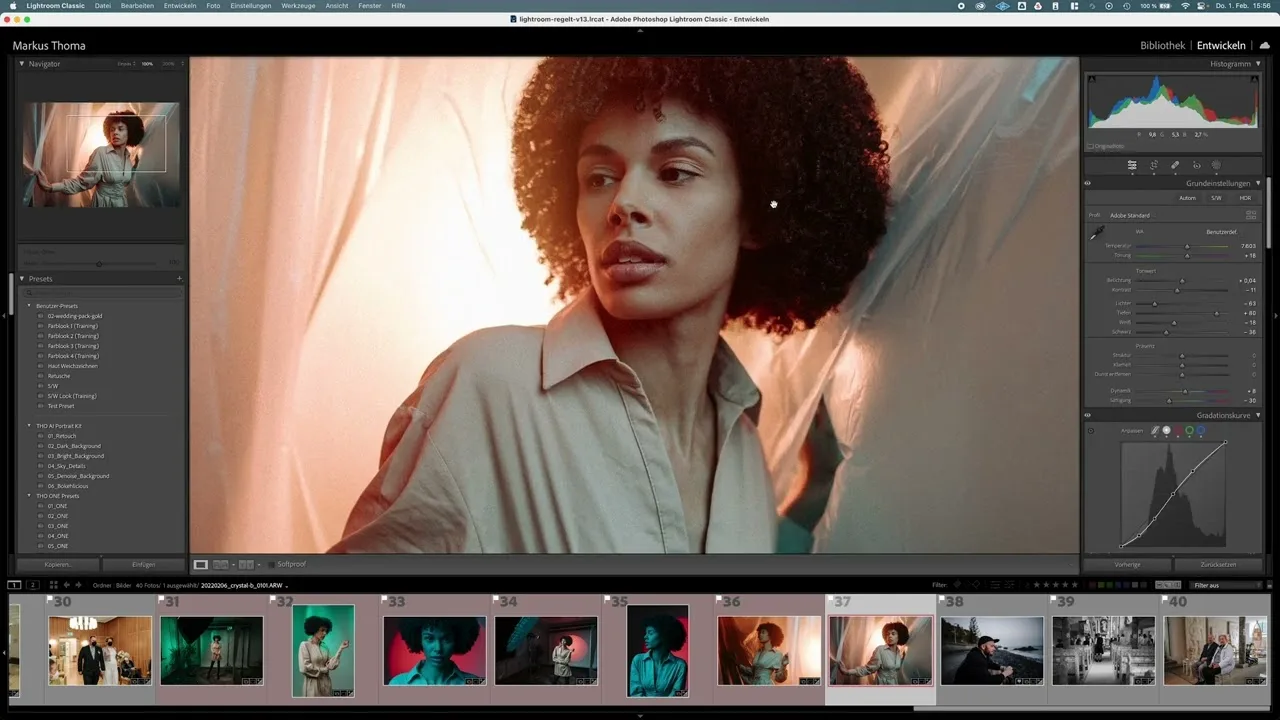
Task: Open the Entwickeln menu
Action: tap(180, 6)
